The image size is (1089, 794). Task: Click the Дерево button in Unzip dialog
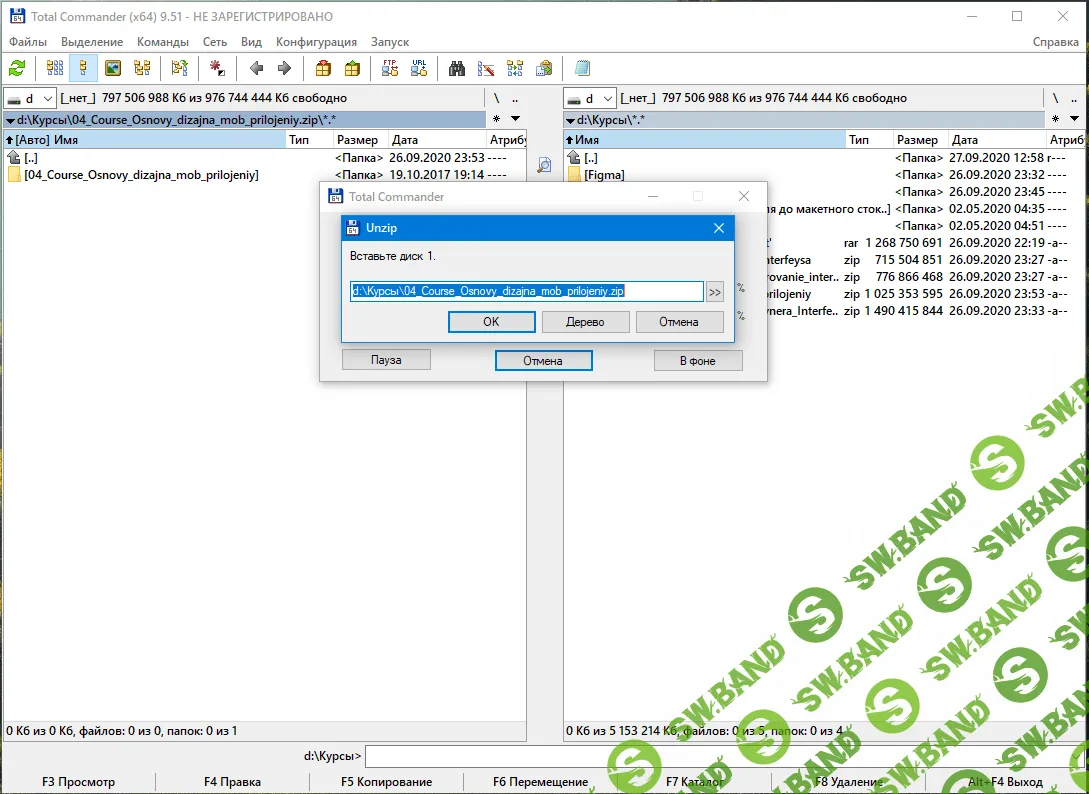click(x=585, y=322)
